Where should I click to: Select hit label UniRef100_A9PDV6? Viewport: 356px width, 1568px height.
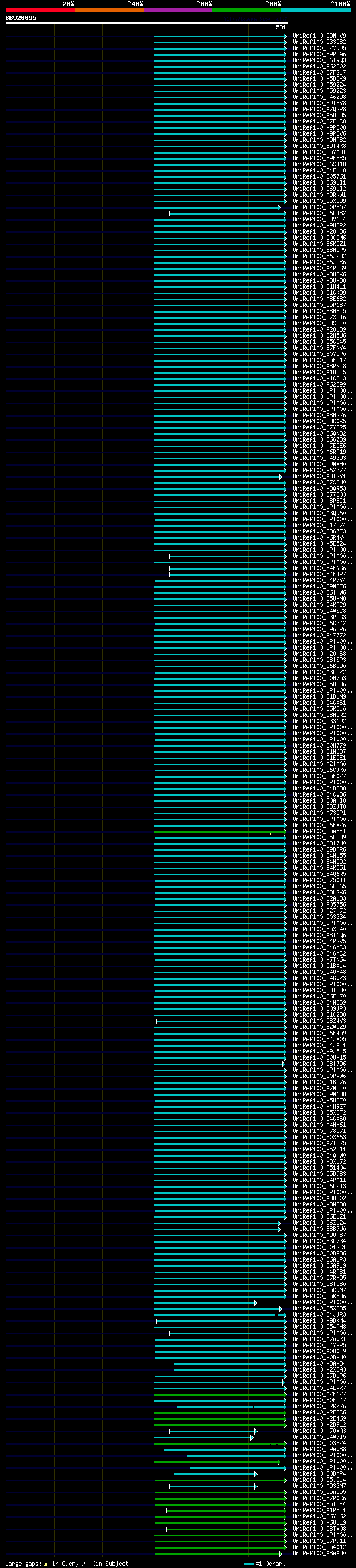click(319, 134)
